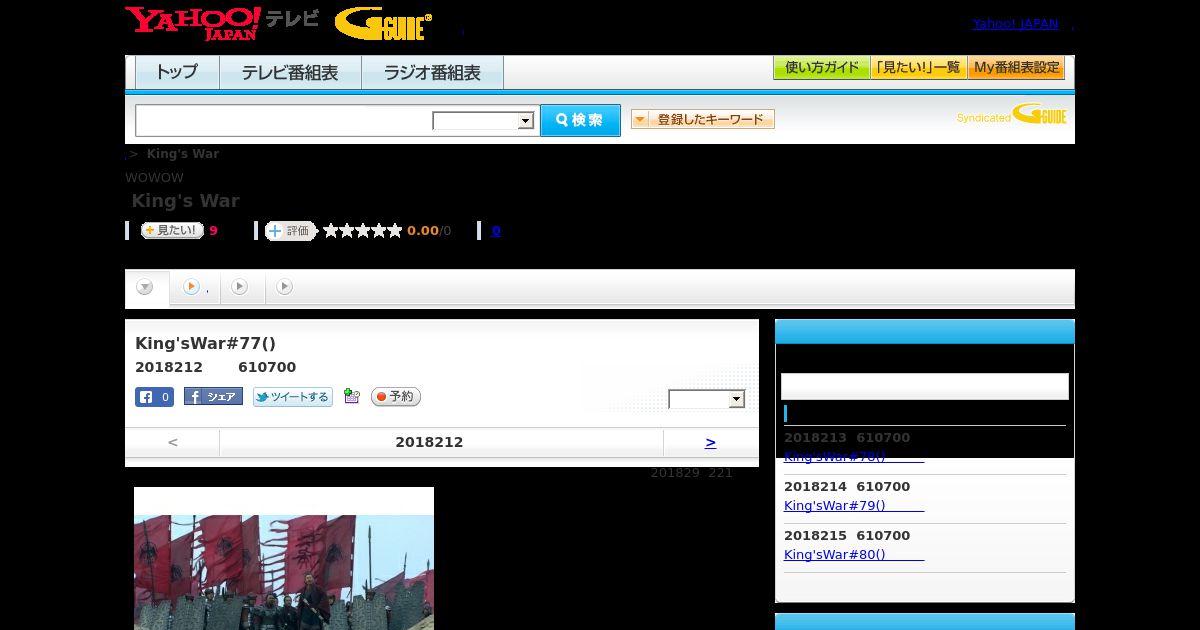Share on Facebook with シェア button
1200x630 pixels.
[x=213, y=397]
